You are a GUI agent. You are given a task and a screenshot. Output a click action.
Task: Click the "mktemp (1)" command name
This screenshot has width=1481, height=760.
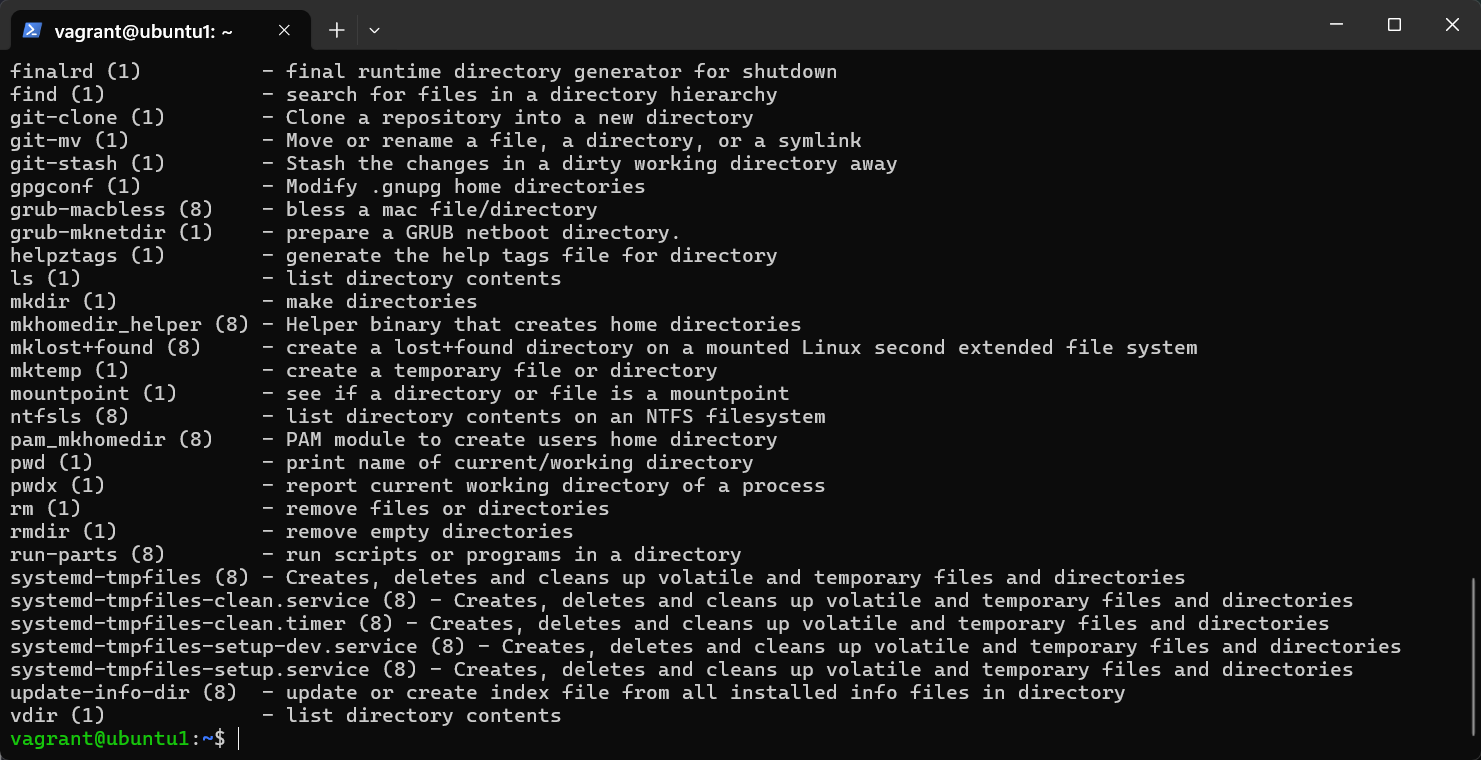(70, 370)
